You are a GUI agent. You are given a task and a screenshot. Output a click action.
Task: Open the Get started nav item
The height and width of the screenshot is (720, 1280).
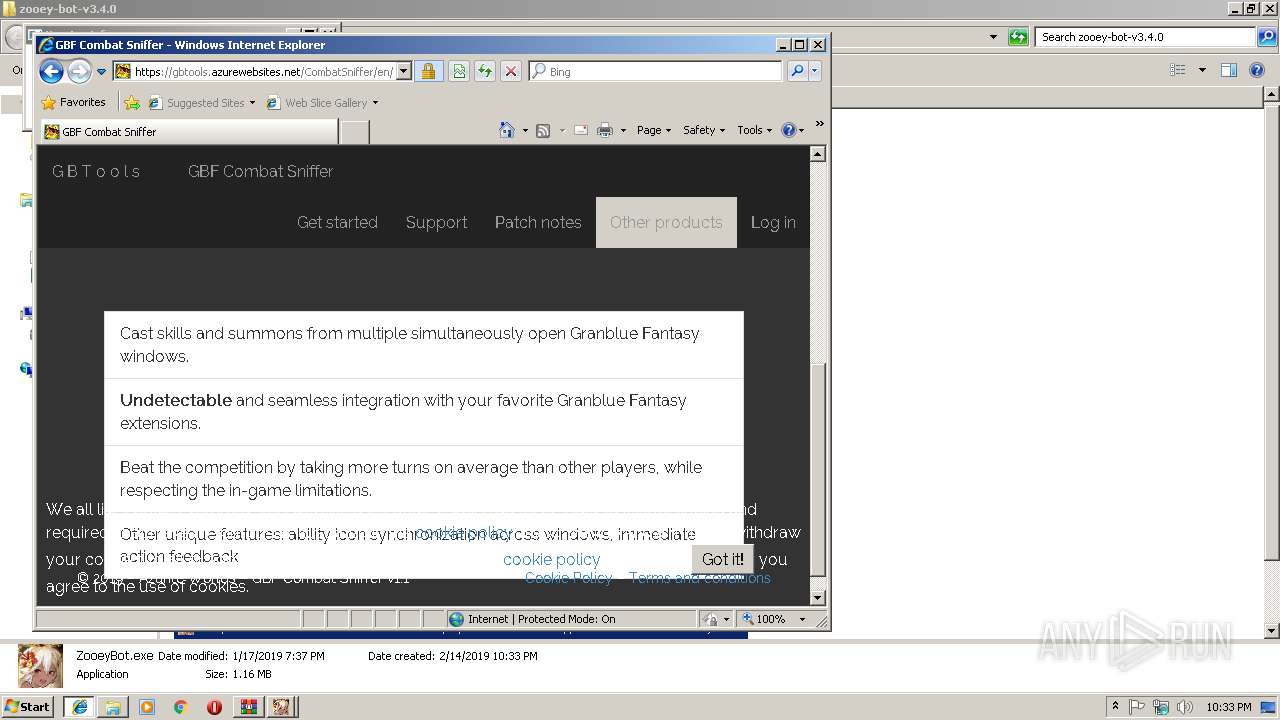pos(337,222)
